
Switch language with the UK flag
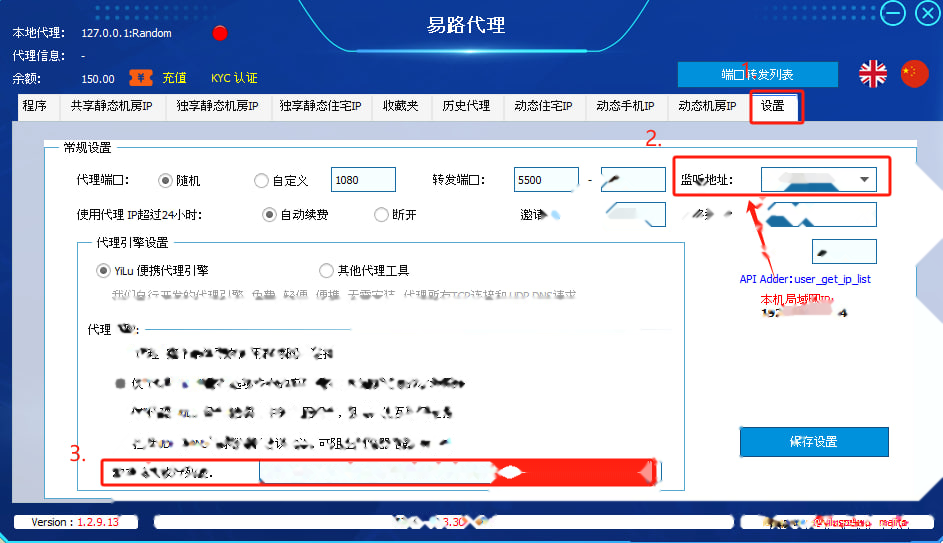[873, 74]
